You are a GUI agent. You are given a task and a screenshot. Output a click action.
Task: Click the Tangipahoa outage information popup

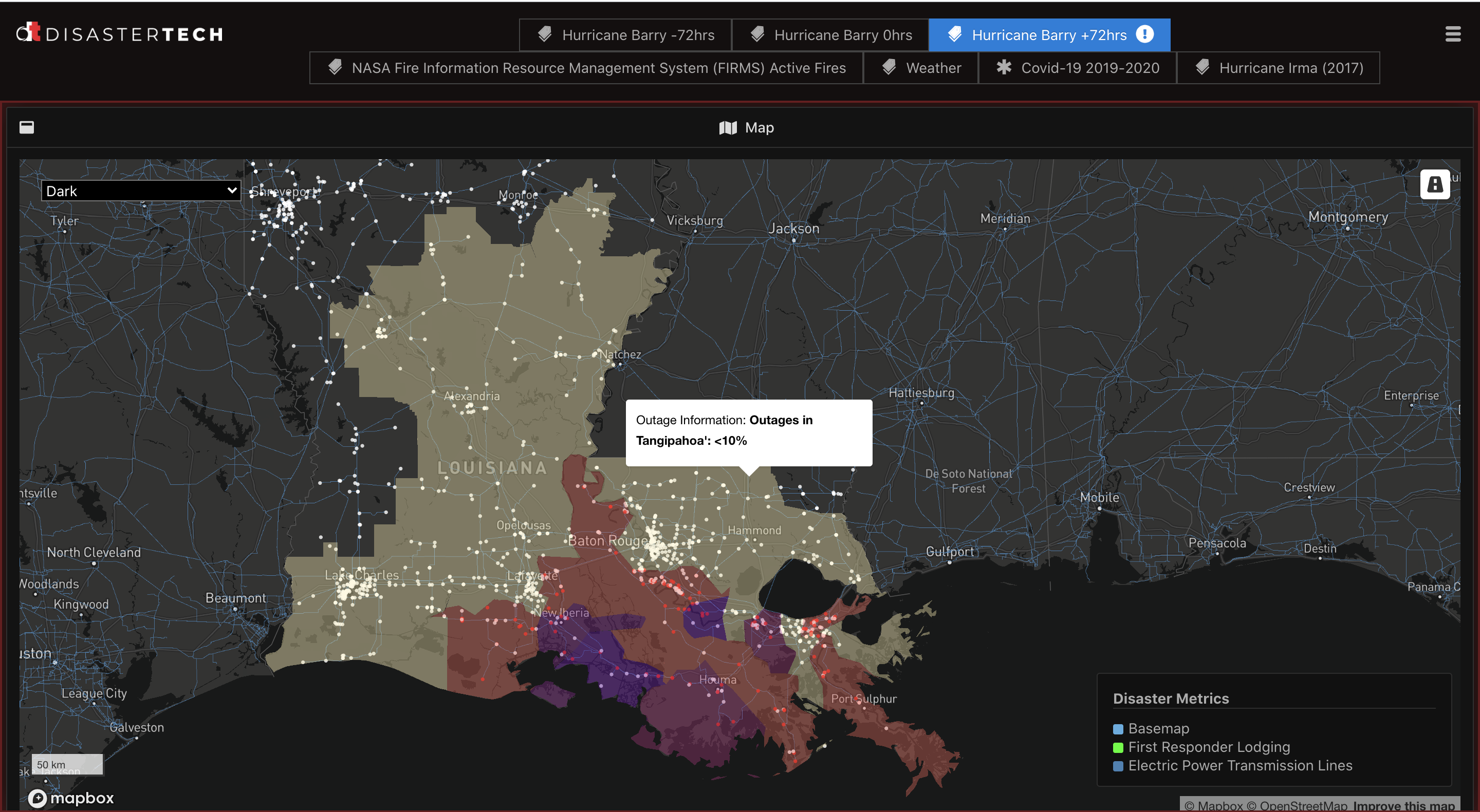(749, 431)
